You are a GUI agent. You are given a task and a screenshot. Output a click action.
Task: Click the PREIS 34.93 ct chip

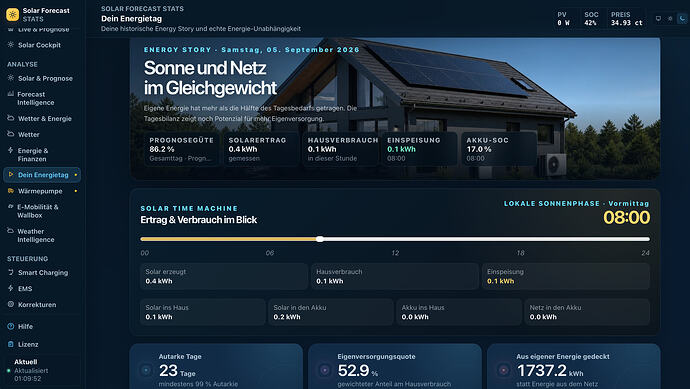[627, 18]
